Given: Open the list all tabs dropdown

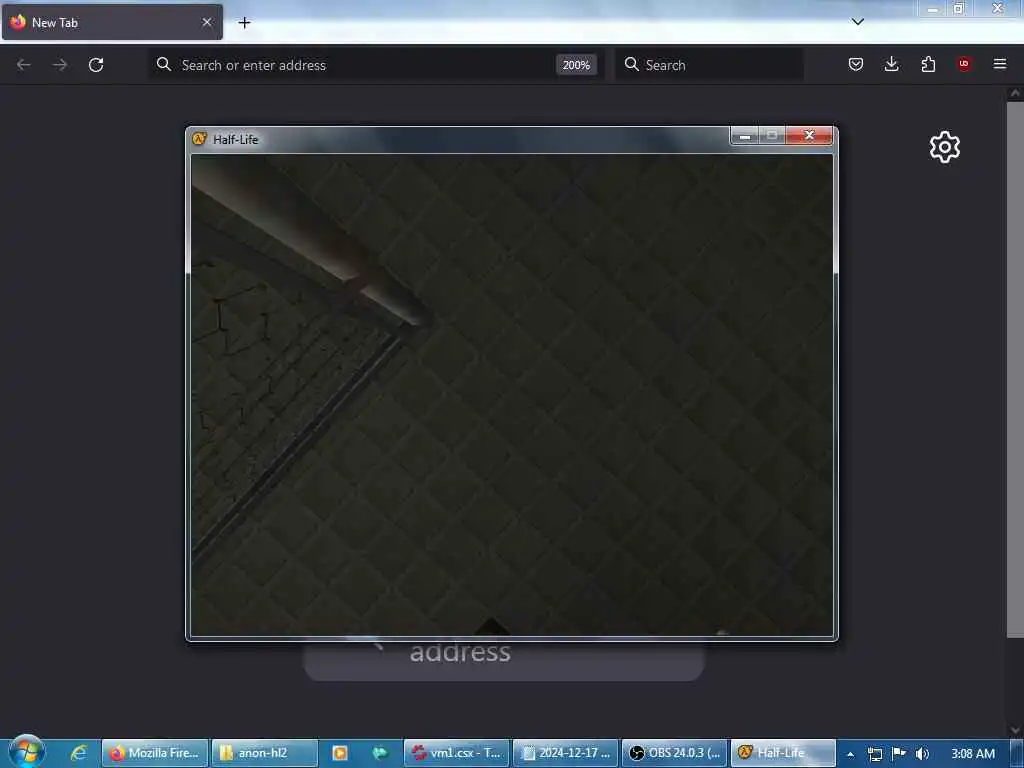Looking at the screenshot, I should [x=857, y=22].
